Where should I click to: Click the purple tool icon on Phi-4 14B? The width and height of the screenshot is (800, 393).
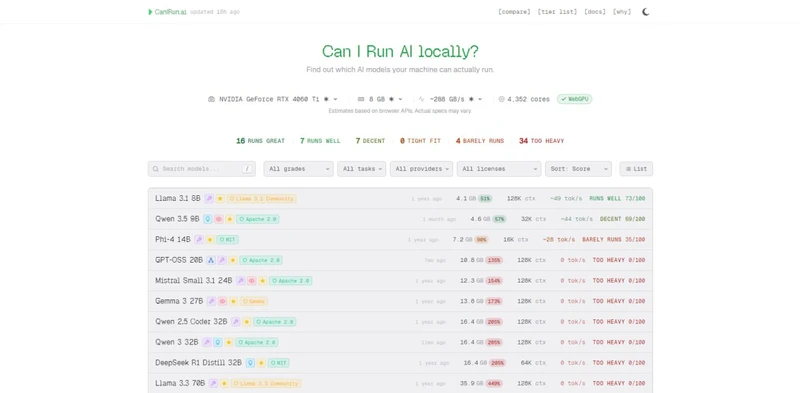199,239
